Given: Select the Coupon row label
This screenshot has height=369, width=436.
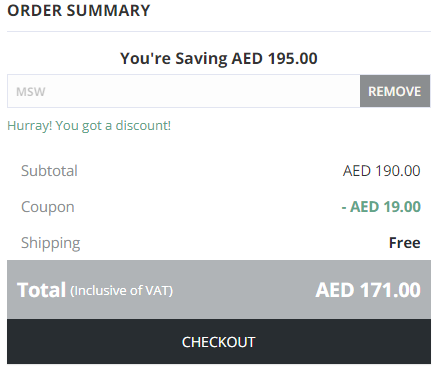Looking at the screenshot, I should 48,207.
